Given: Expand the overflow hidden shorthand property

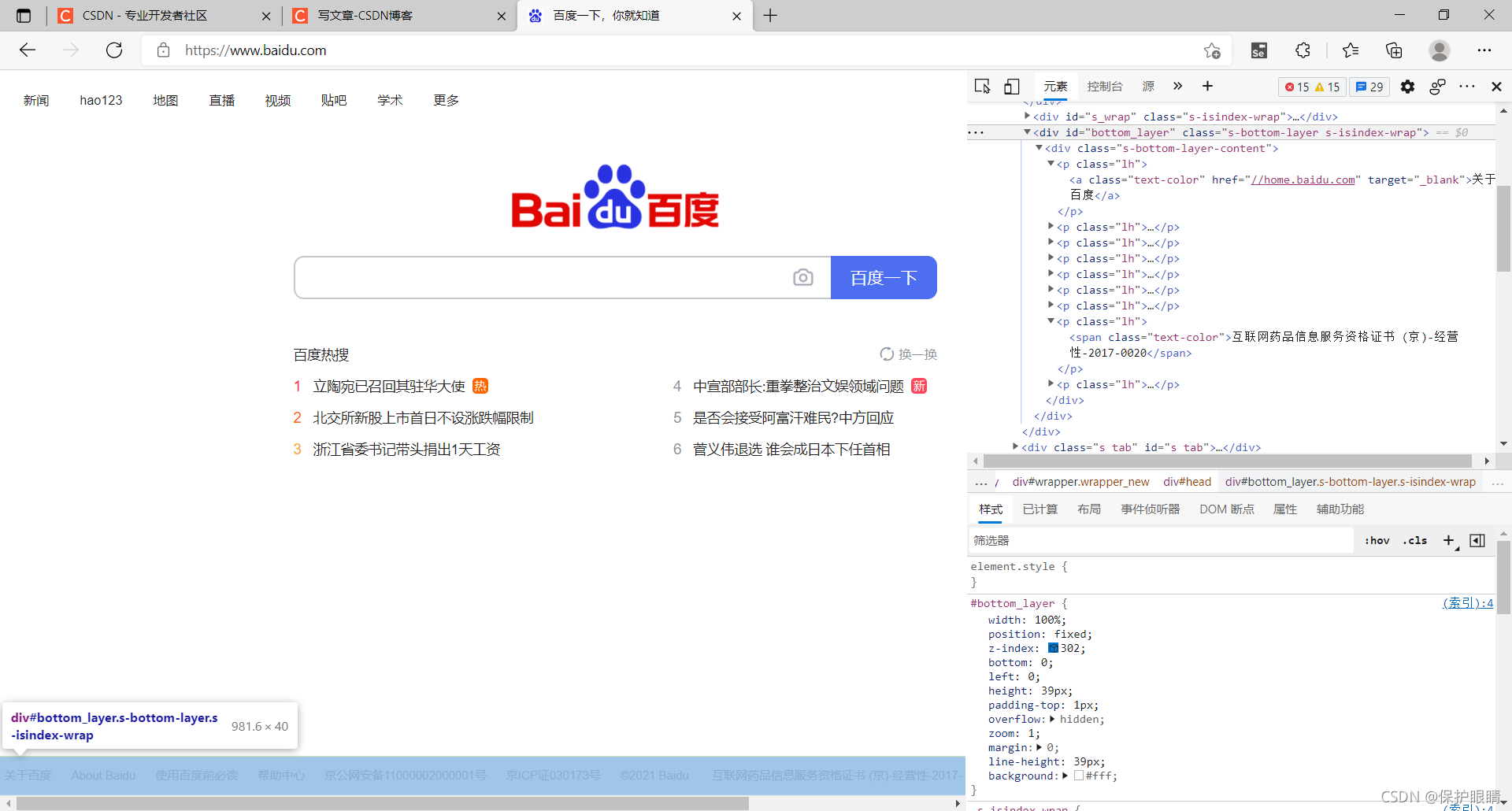Looking at the screenshot, I should 1052,719.
